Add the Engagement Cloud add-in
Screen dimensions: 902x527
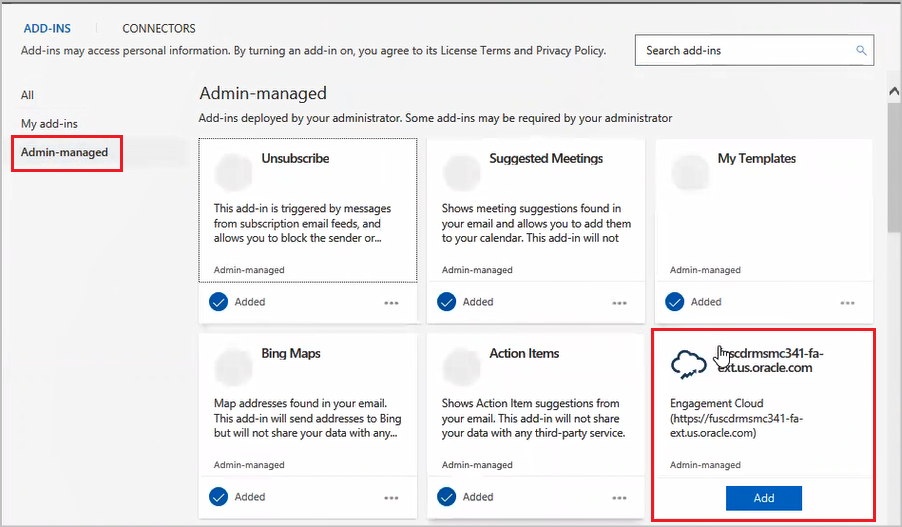764,498
